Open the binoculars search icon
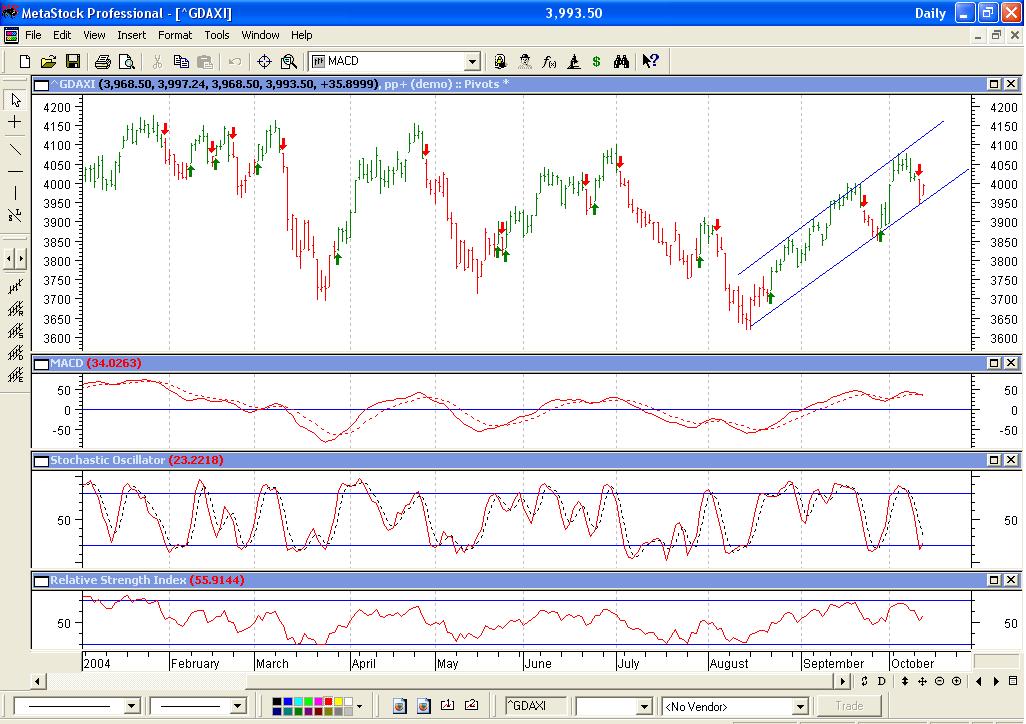Viewport: 1026px width, 724px height. tap(621, 62)
